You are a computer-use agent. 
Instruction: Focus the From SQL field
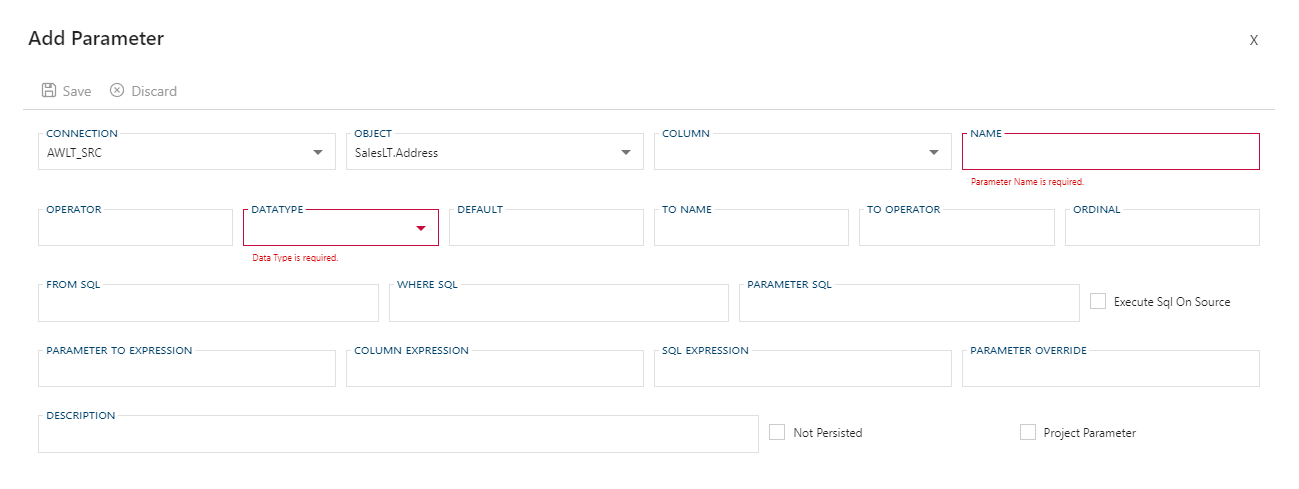coord(208,304)
